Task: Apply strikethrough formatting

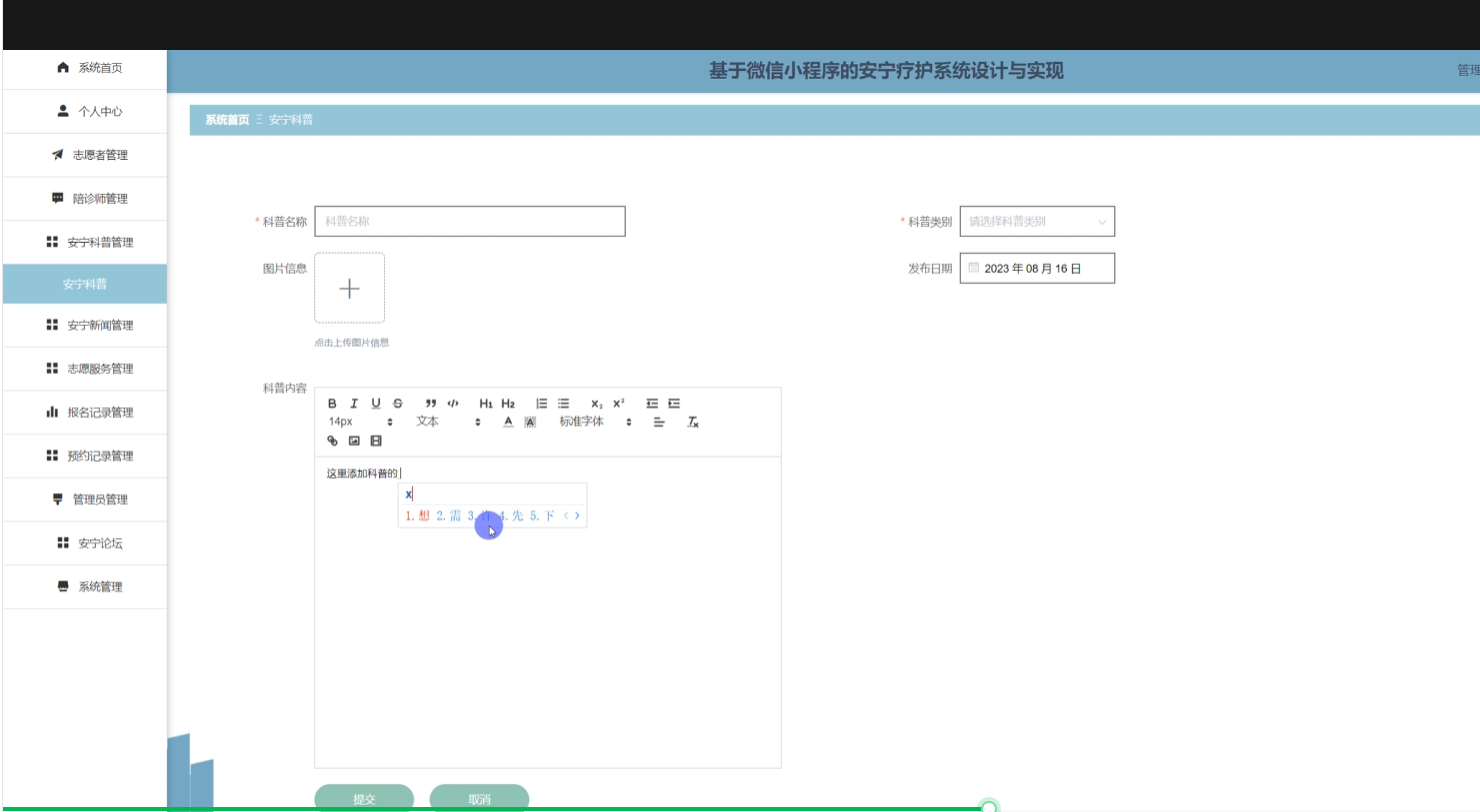Action: [x=396, y=403]
